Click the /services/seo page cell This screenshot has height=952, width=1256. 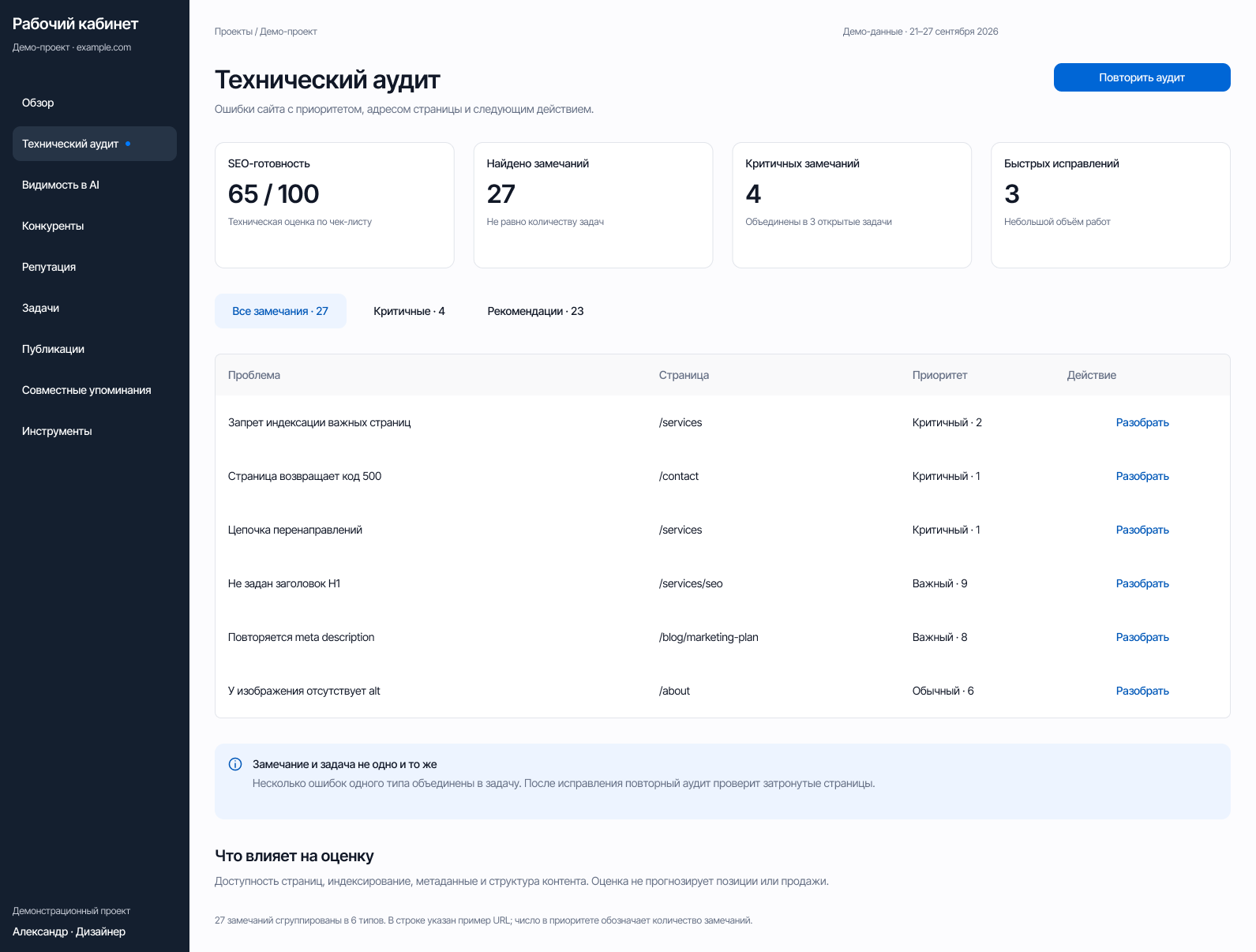(691, 583)
